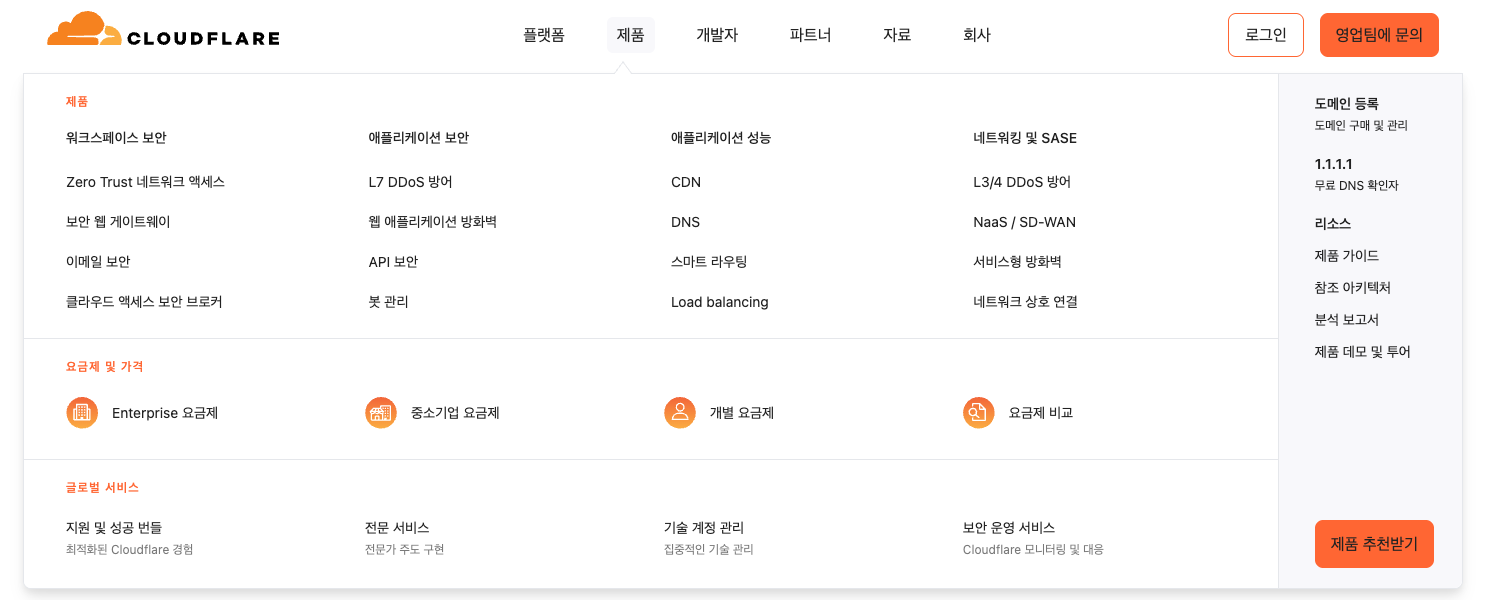Open the 자료 menu
The height and width of the screenshot is (600, 1509).
tap(896, 34)
